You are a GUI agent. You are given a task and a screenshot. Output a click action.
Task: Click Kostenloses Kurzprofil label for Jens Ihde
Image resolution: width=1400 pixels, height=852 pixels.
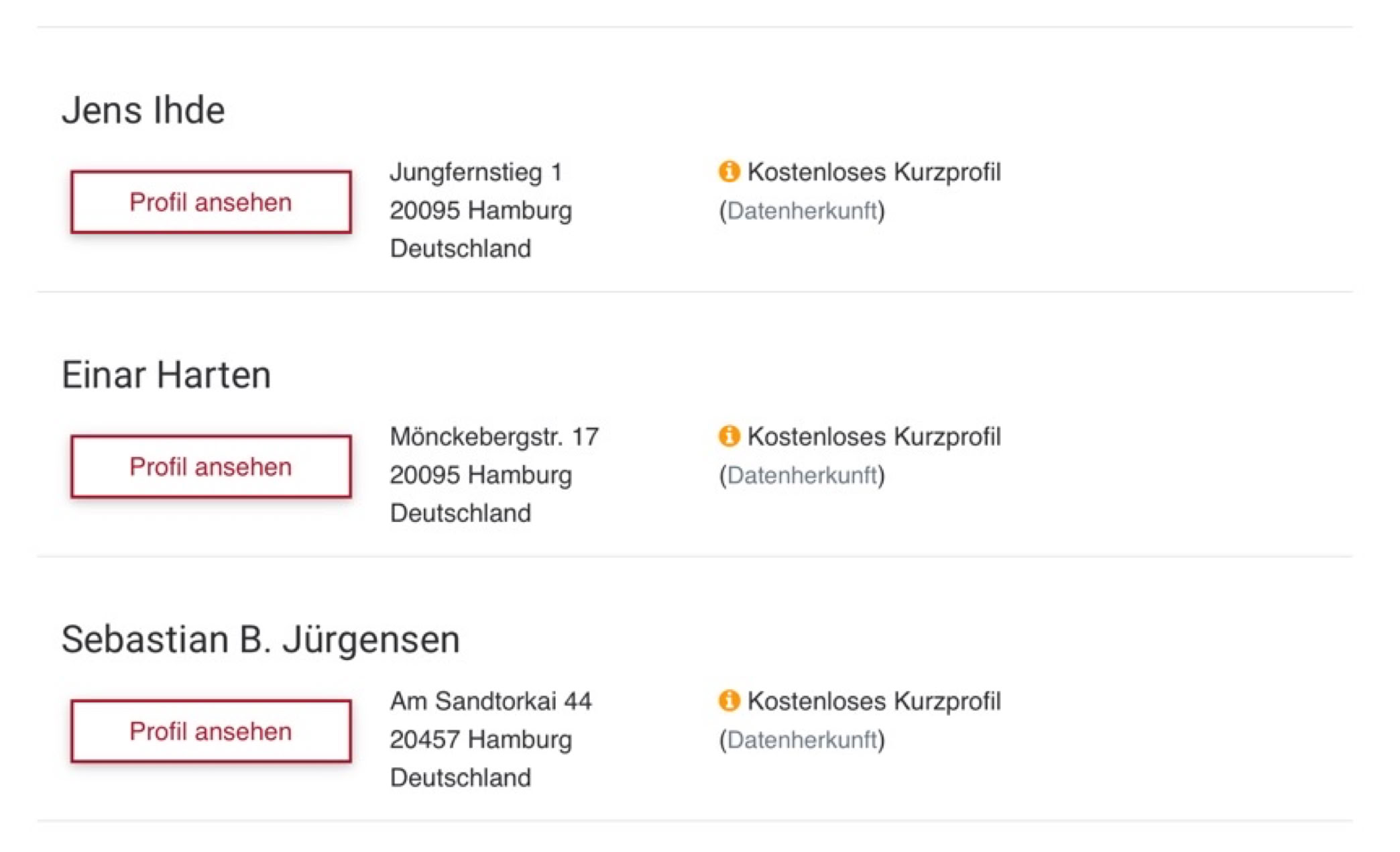874,172
